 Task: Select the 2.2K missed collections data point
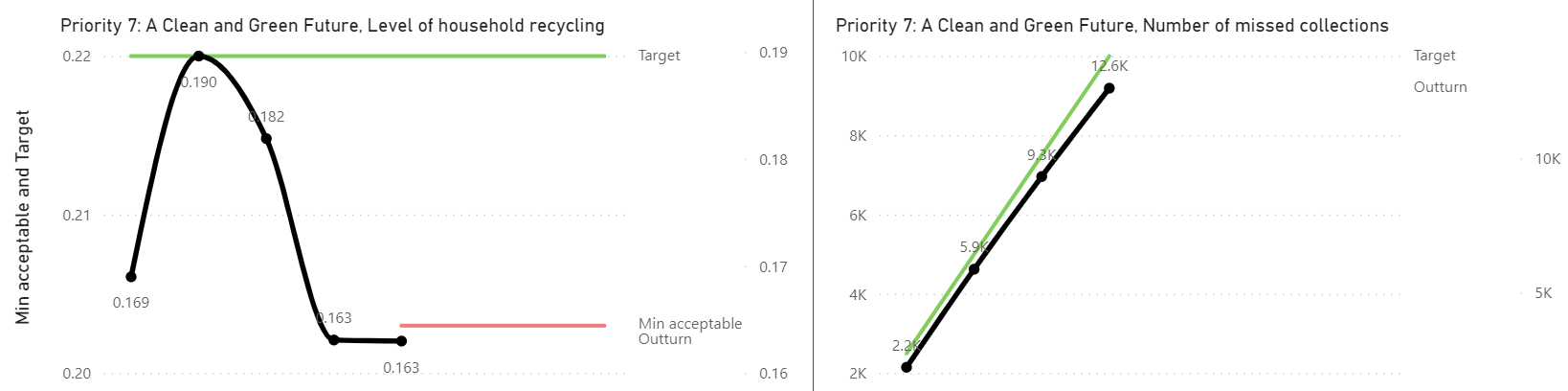(x=907, y=367)
